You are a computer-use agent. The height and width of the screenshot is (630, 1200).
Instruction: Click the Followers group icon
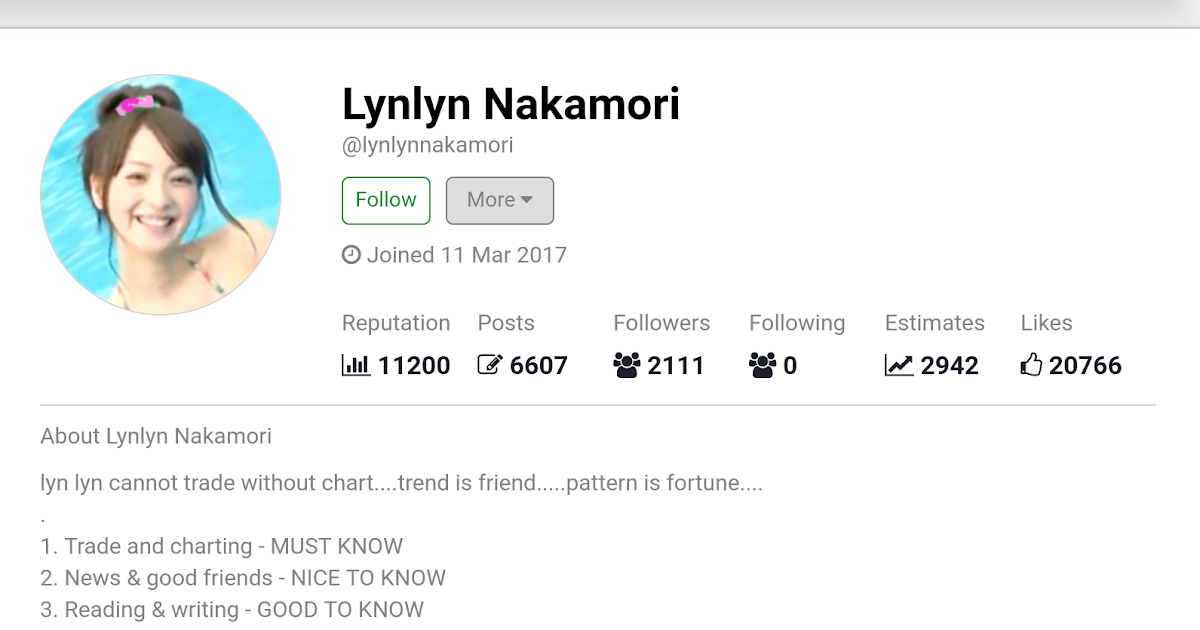tap(626, 366)
